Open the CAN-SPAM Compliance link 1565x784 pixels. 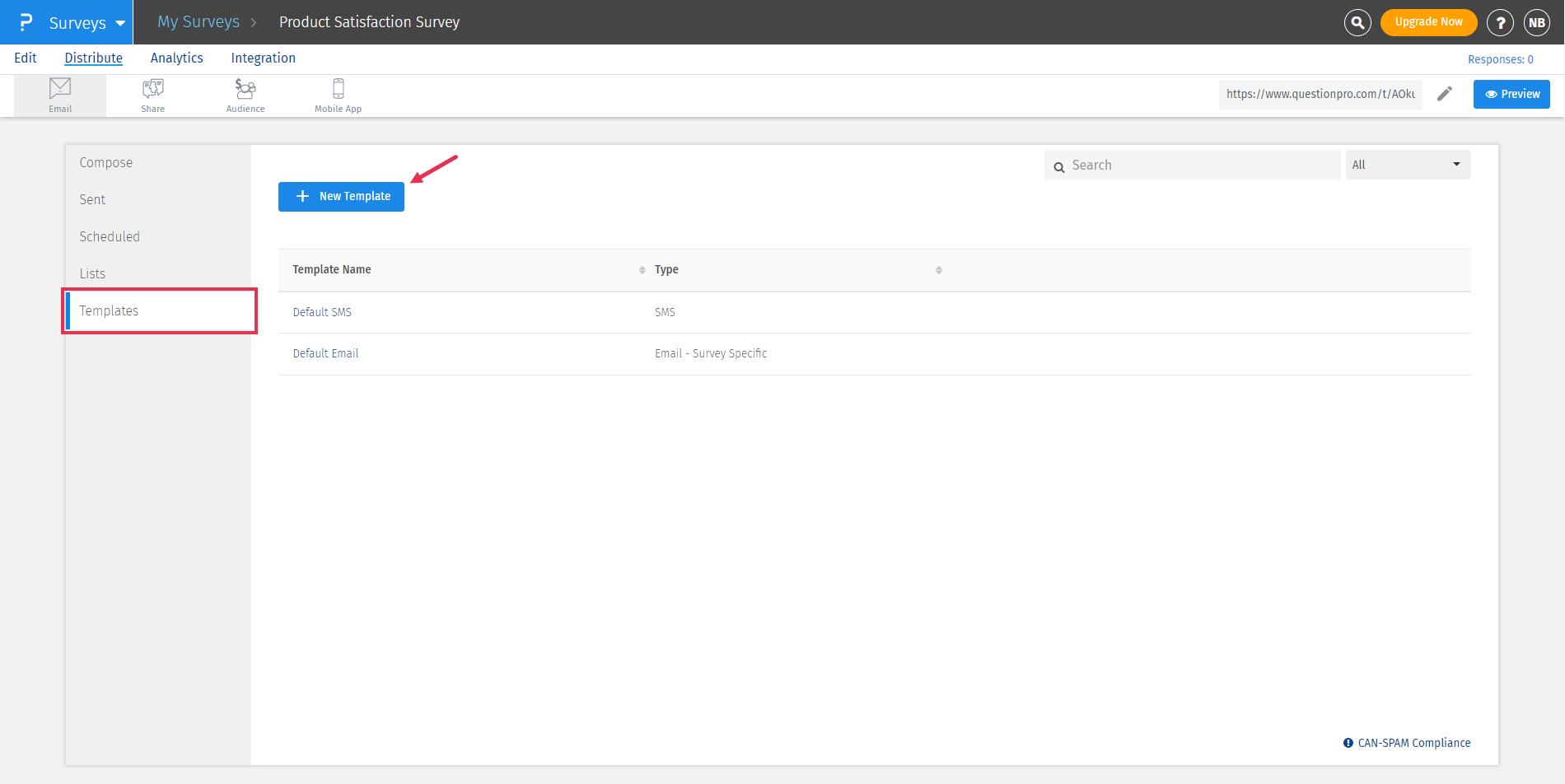(x=1407, y=743)
